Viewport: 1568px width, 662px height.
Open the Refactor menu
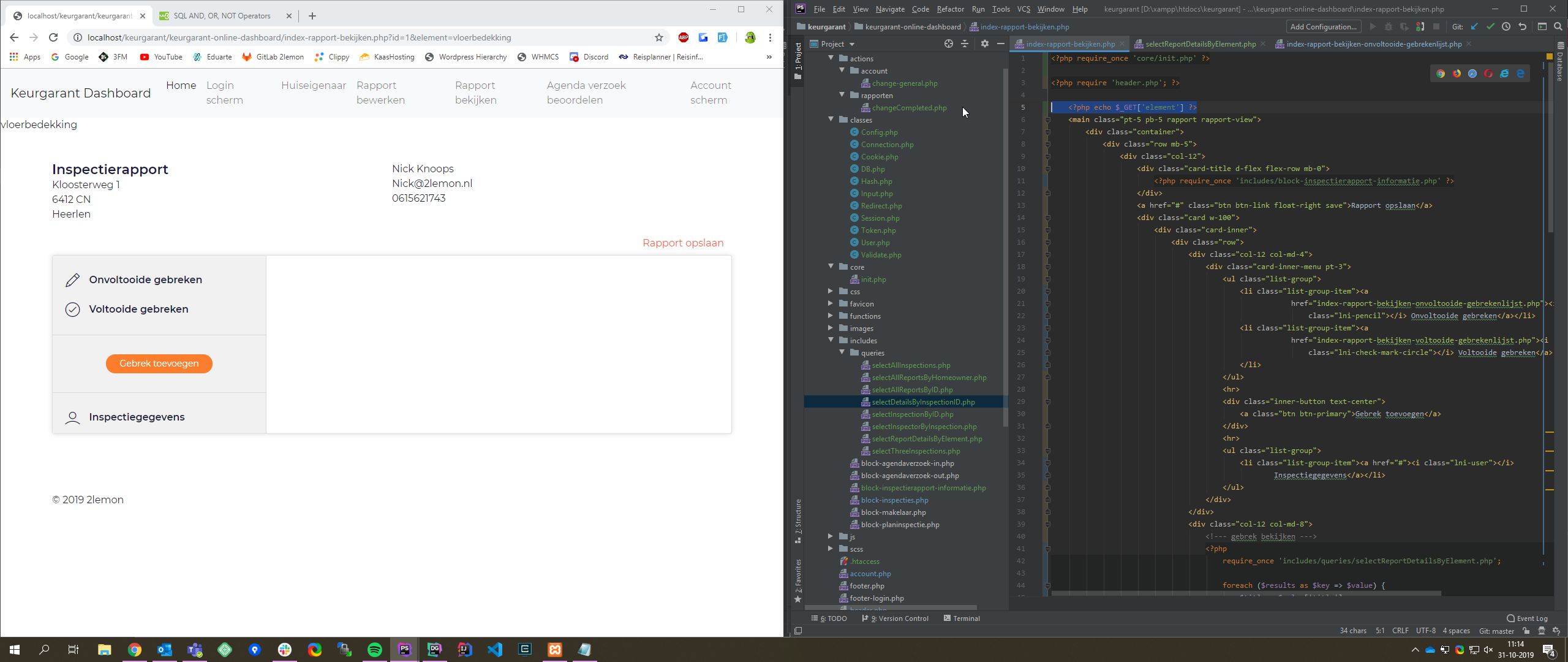[x=950, y=9]
